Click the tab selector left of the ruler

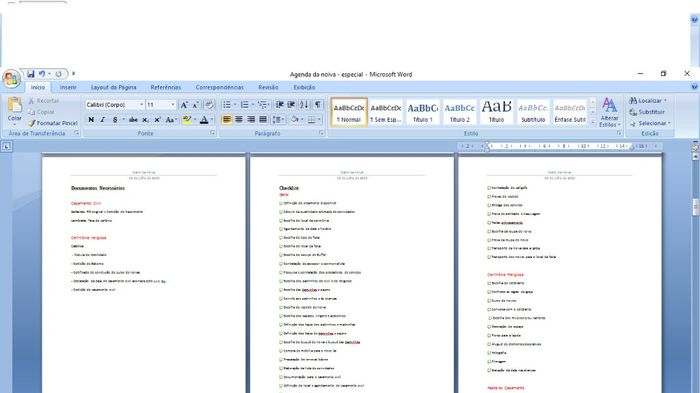[x=6, y=146]
